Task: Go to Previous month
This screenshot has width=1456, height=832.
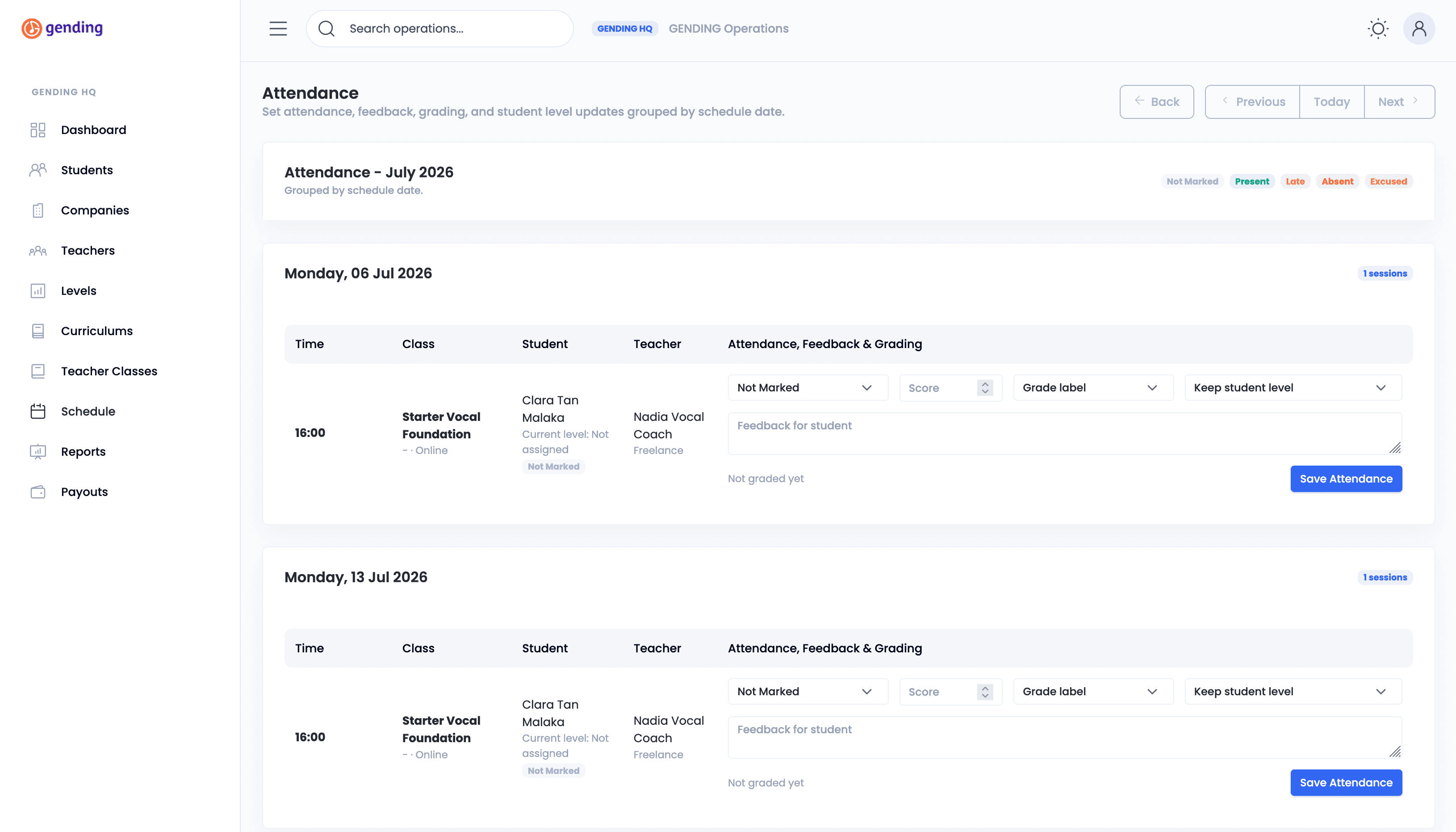Action: pos(1252,102)
